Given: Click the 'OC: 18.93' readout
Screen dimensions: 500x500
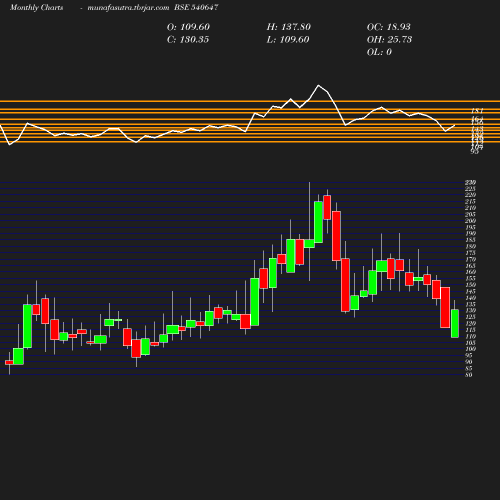Looking at the screenshot, I should pos(389,27).
